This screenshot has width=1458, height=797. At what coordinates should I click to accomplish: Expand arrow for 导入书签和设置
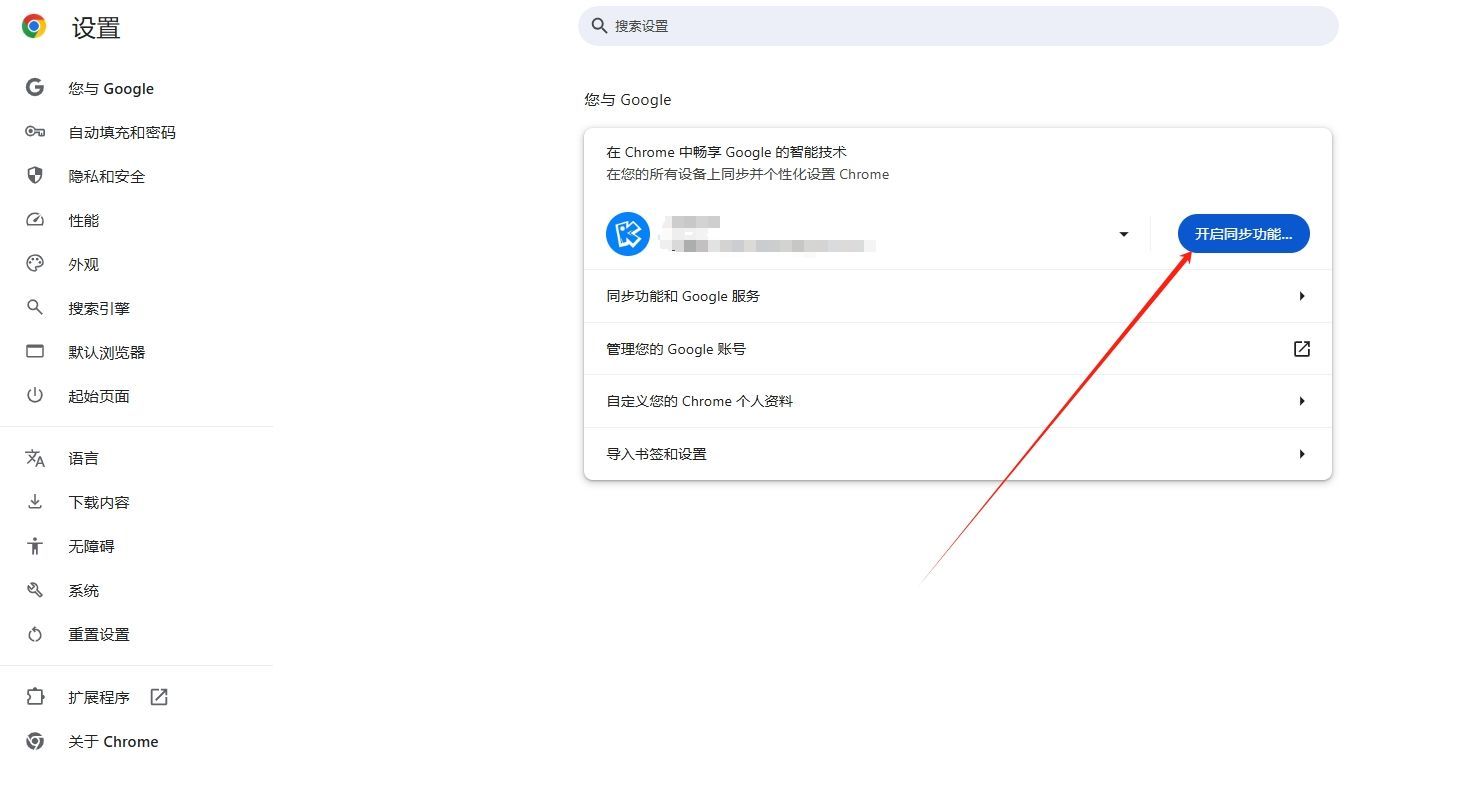point(1302,454)
